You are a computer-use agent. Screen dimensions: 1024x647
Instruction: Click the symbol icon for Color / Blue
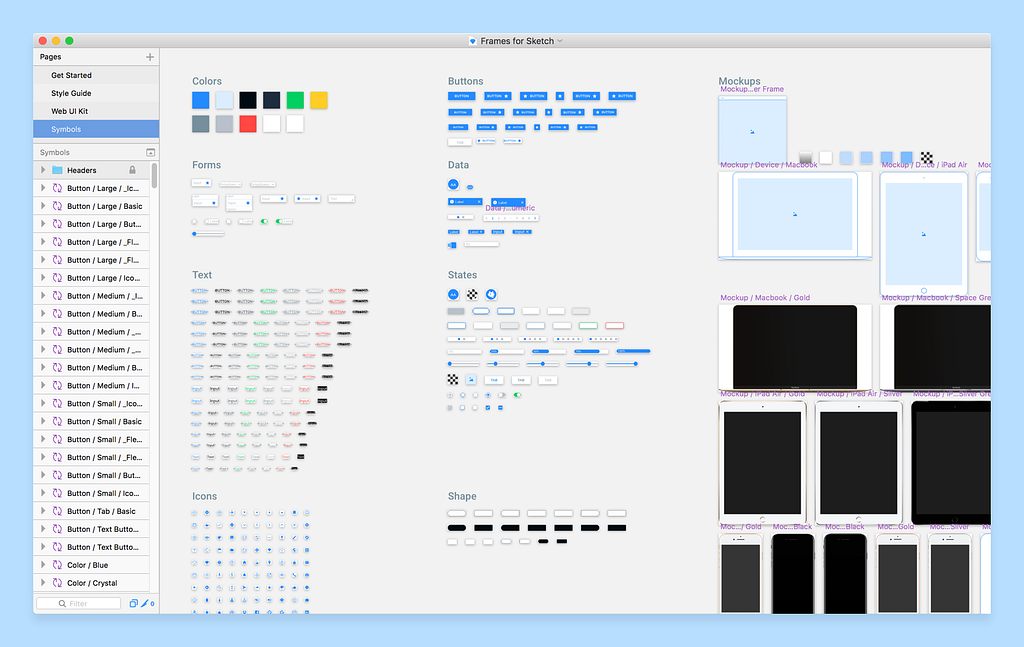tap(57, 565)
